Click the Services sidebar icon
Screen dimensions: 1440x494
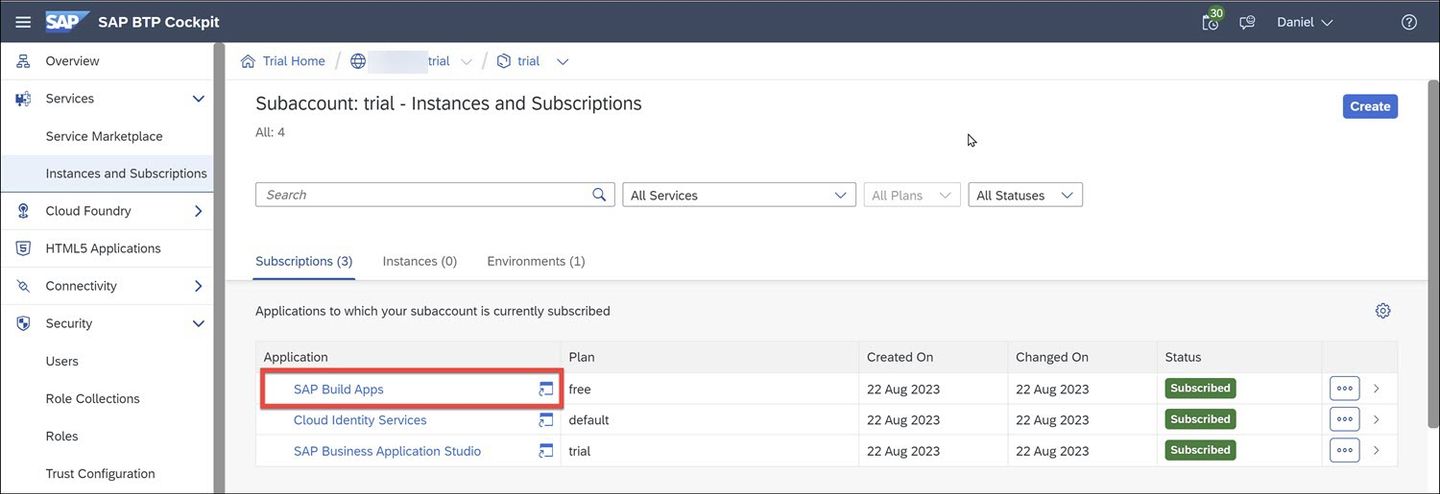[x=23, y=99]
